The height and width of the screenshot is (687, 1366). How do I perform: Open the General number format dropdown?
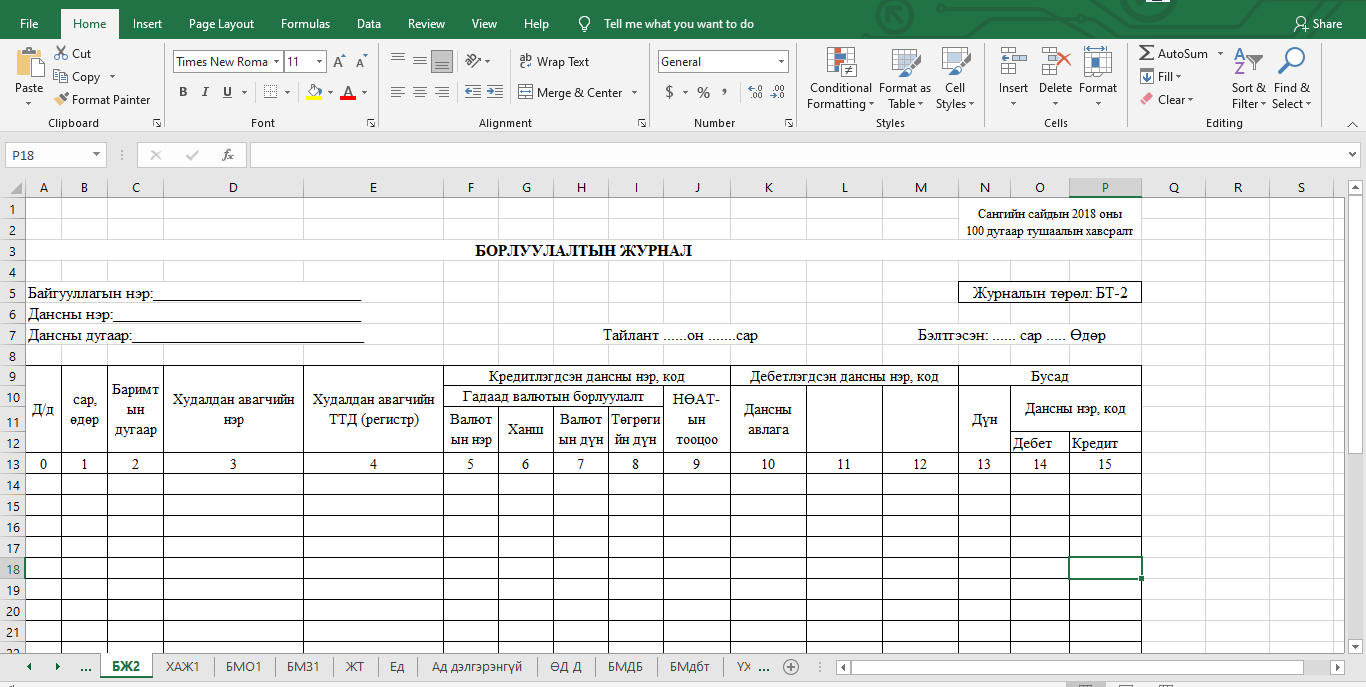click(781, 62)
